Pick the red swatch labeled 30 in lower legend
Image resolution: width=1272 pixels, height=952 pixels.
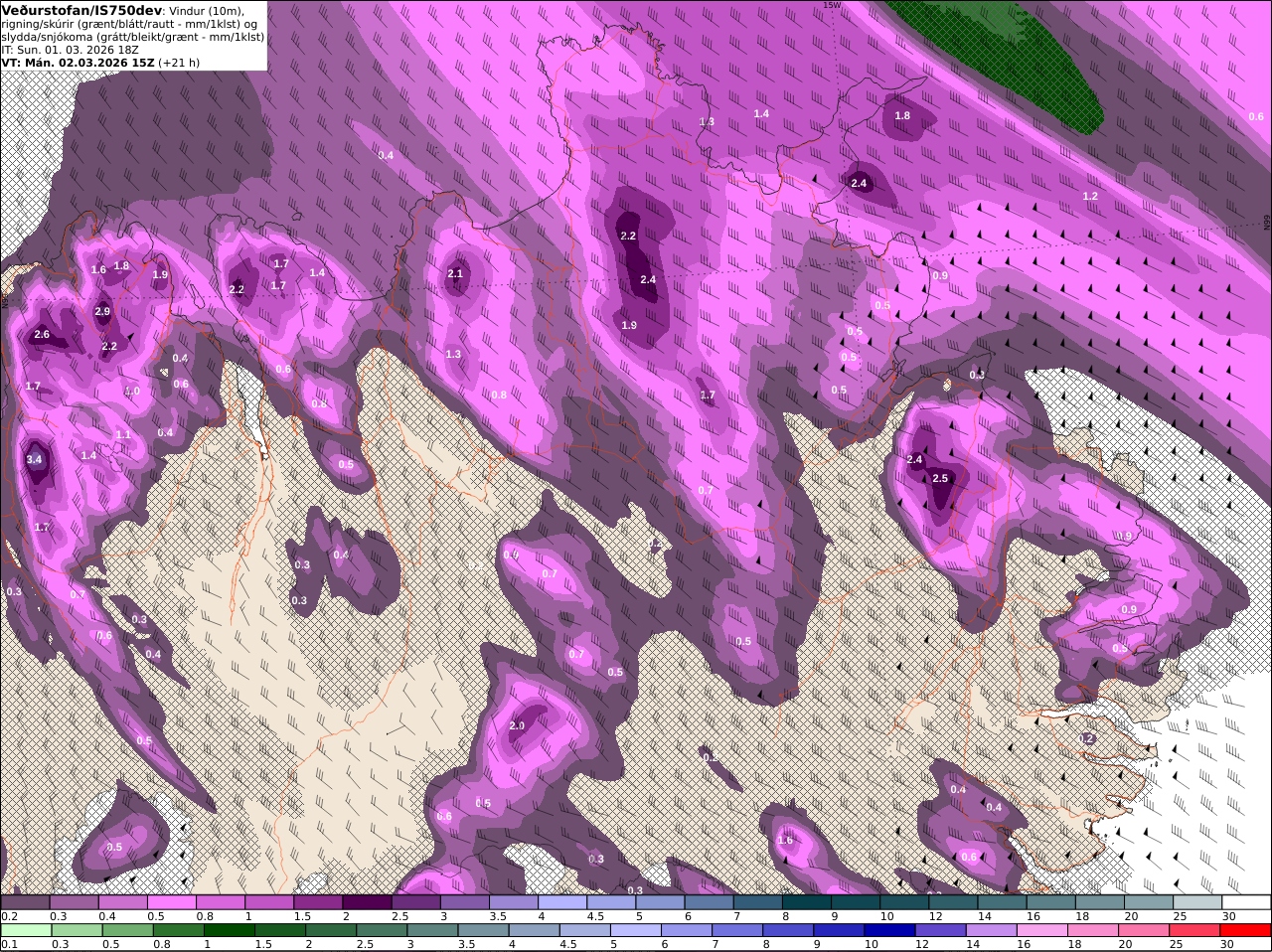click(1245, 930)
